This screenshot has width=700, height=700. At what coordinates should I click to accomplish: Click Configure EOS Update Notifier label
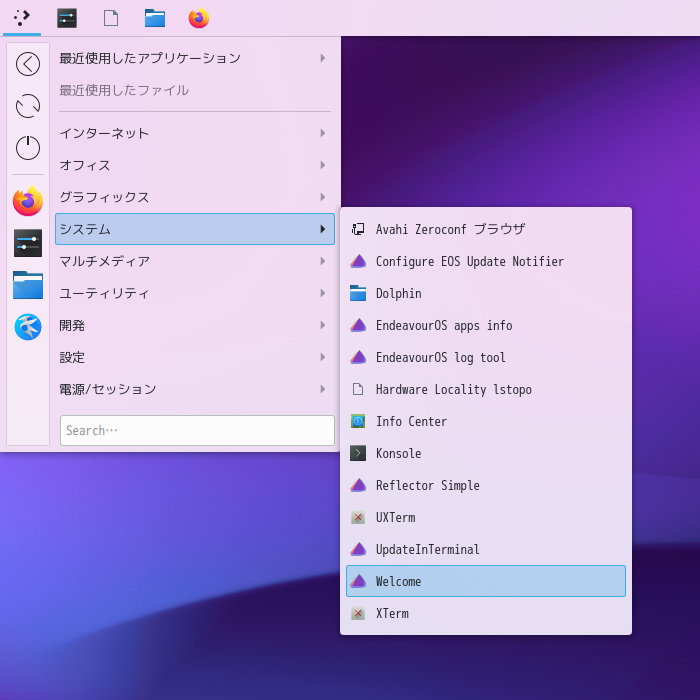tap(470, 262)
